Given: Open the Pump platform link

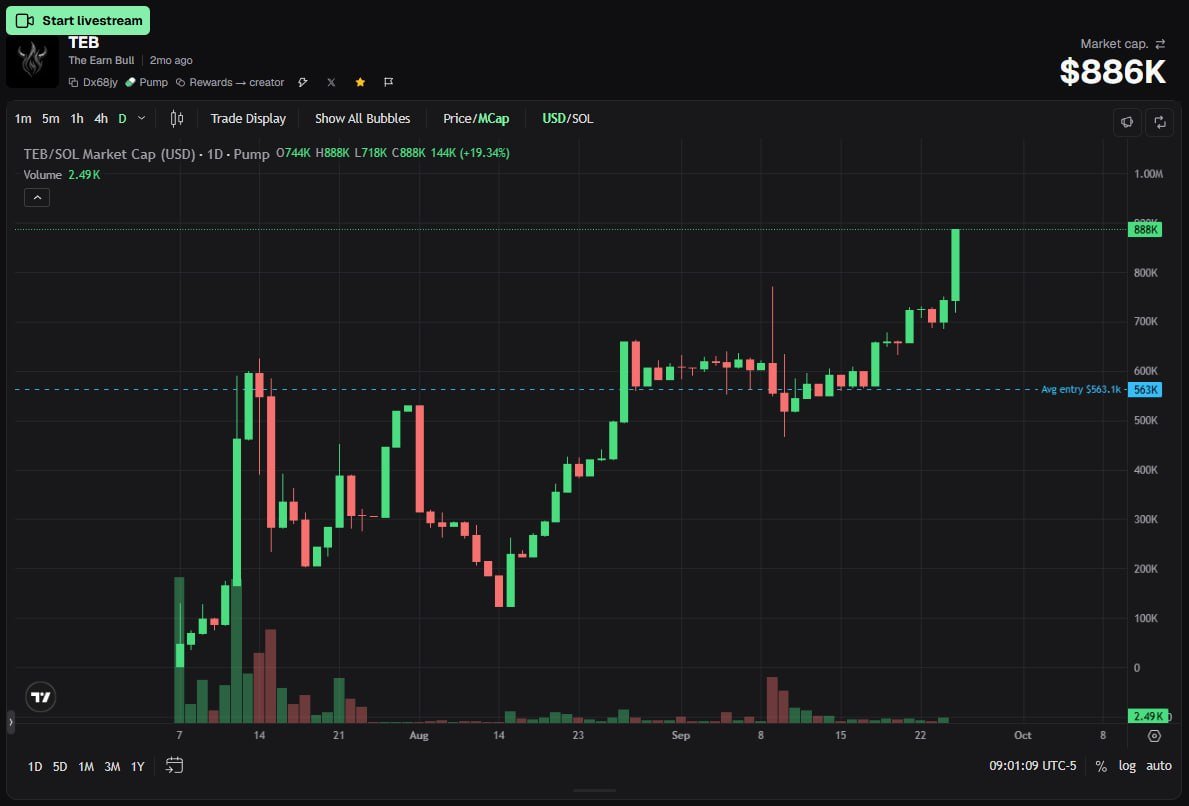Looking at the screenshot, I should pos(146,82).
